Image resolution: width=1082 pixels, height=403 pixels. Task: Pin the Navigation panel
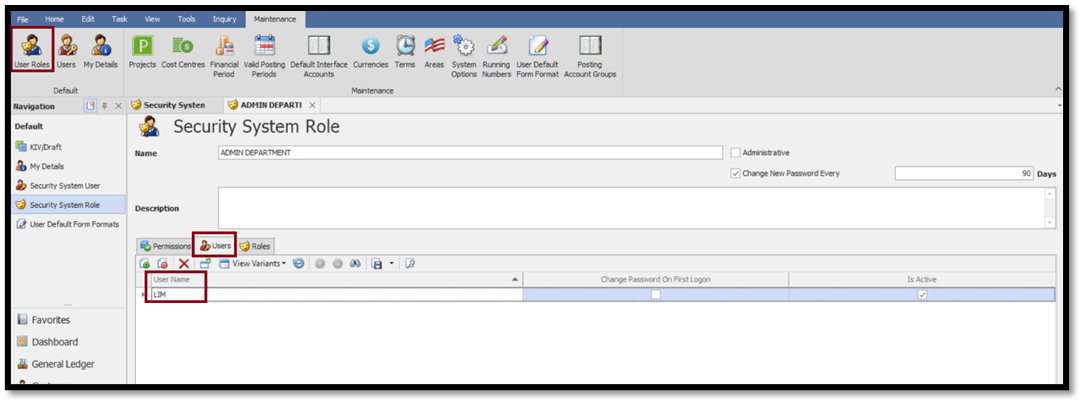(x=105, y=106)
